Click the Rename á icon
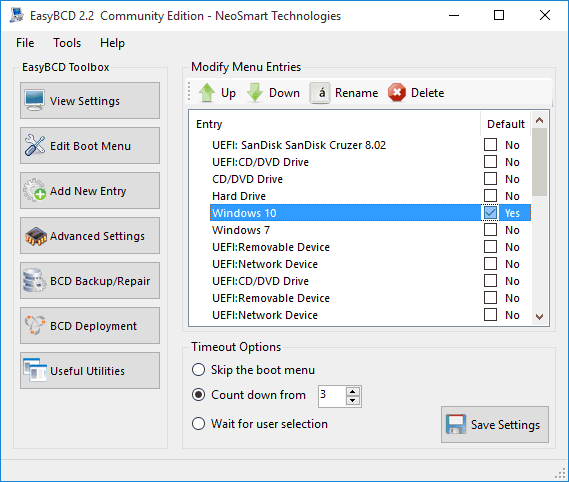Image resolution: width=569 pixels, height=482 pixels. [x=320, y=93]
